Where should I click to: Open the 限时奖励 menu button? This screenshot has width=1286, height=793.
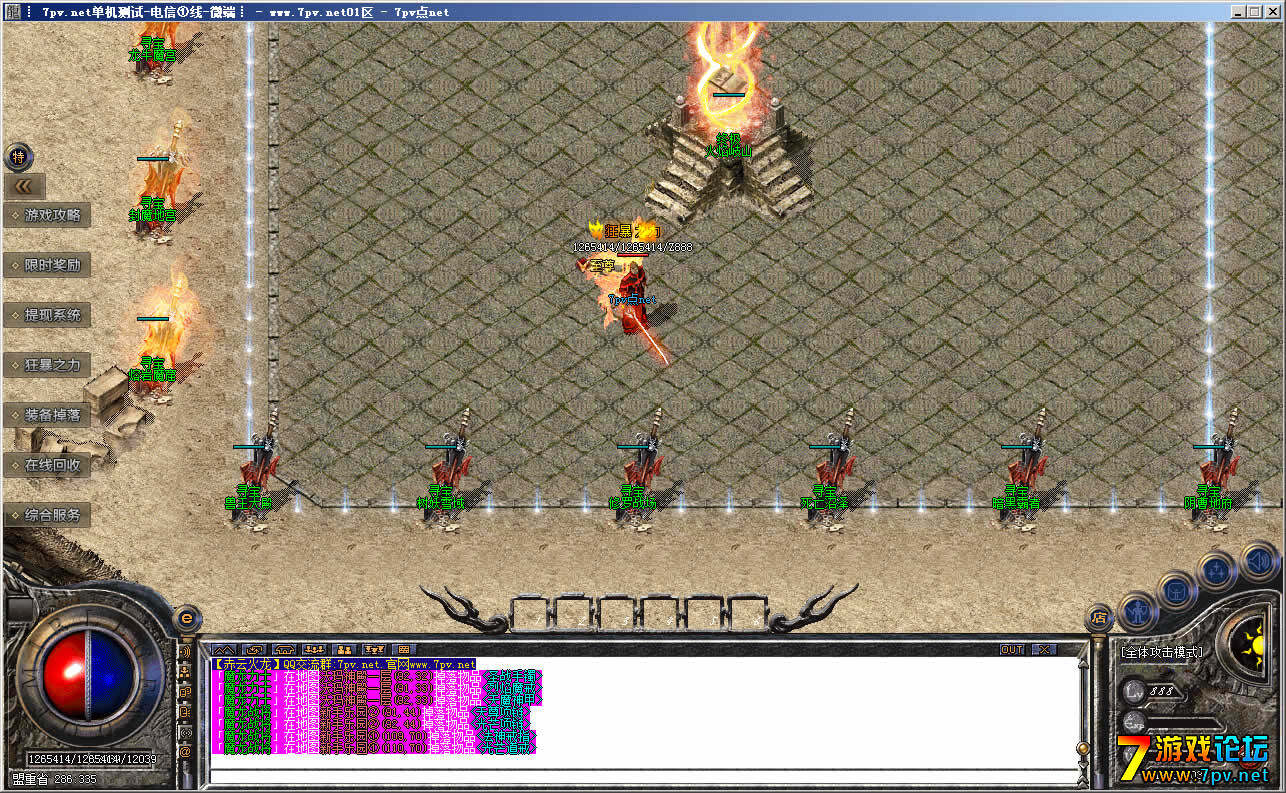[47, 265]
